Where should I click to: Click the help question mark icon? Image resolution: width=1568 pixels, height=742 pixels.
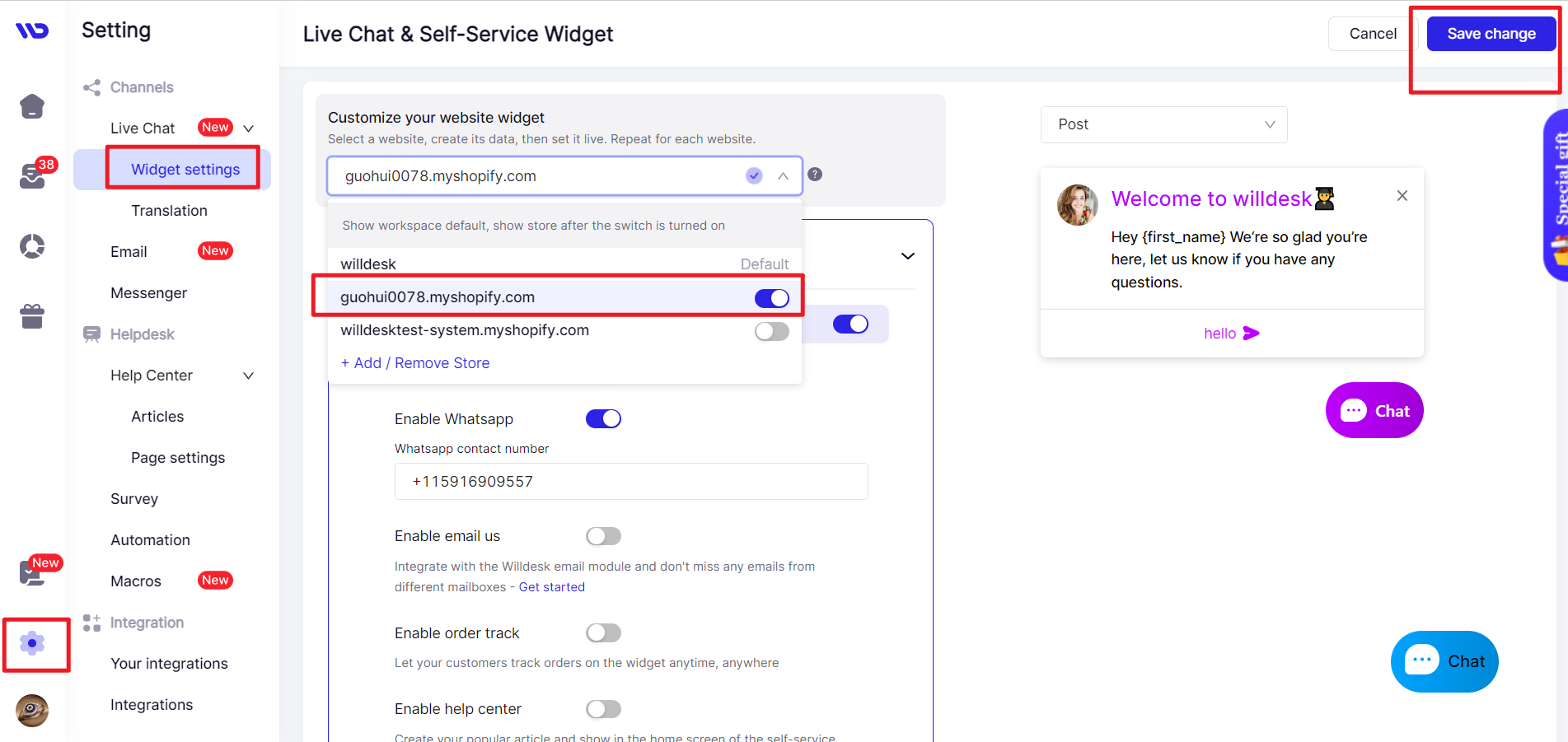tap(815, 175)
